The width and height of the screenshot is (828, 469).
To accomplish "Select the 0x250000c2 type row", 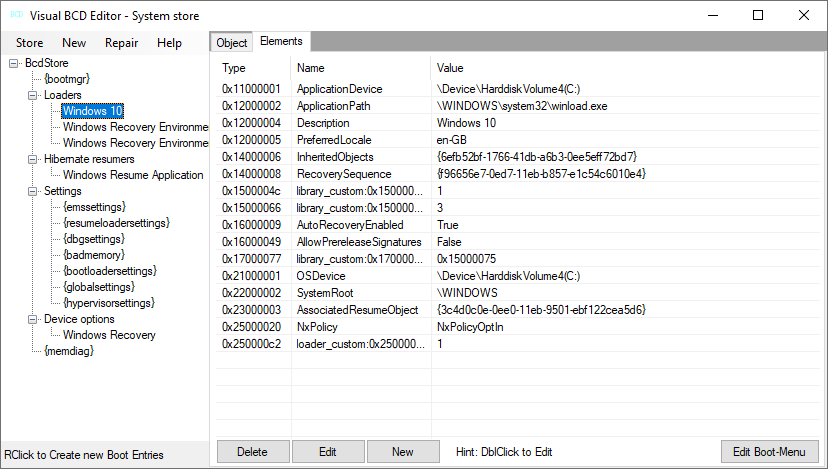I will pyautogui.click(x=519, y=344).
